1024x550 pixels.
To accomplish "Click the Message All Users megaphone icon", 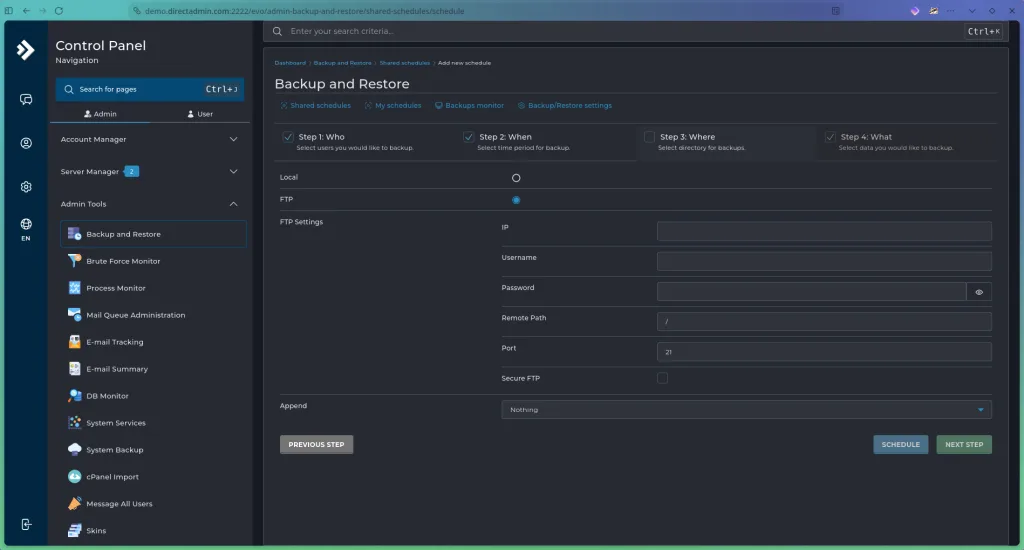I will pos(74,504).
